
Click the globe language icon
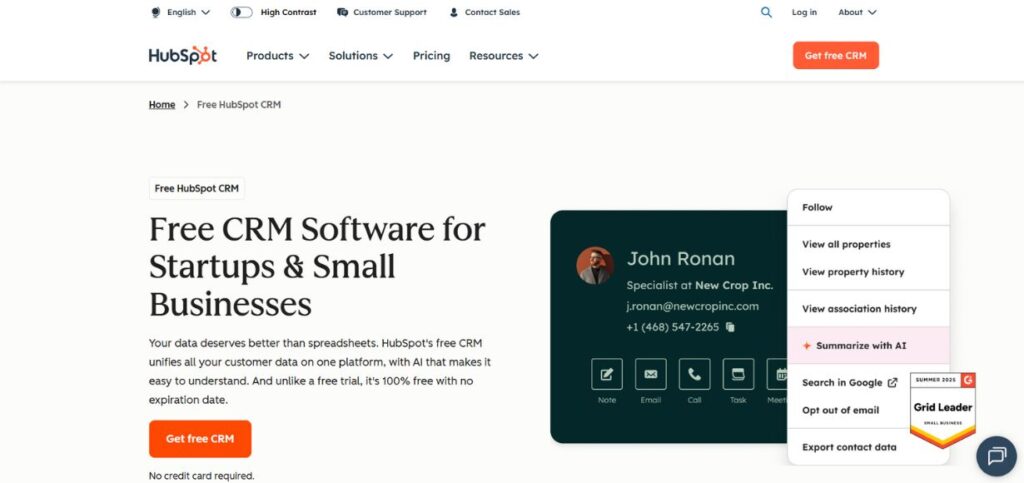[x=155, y=12]
